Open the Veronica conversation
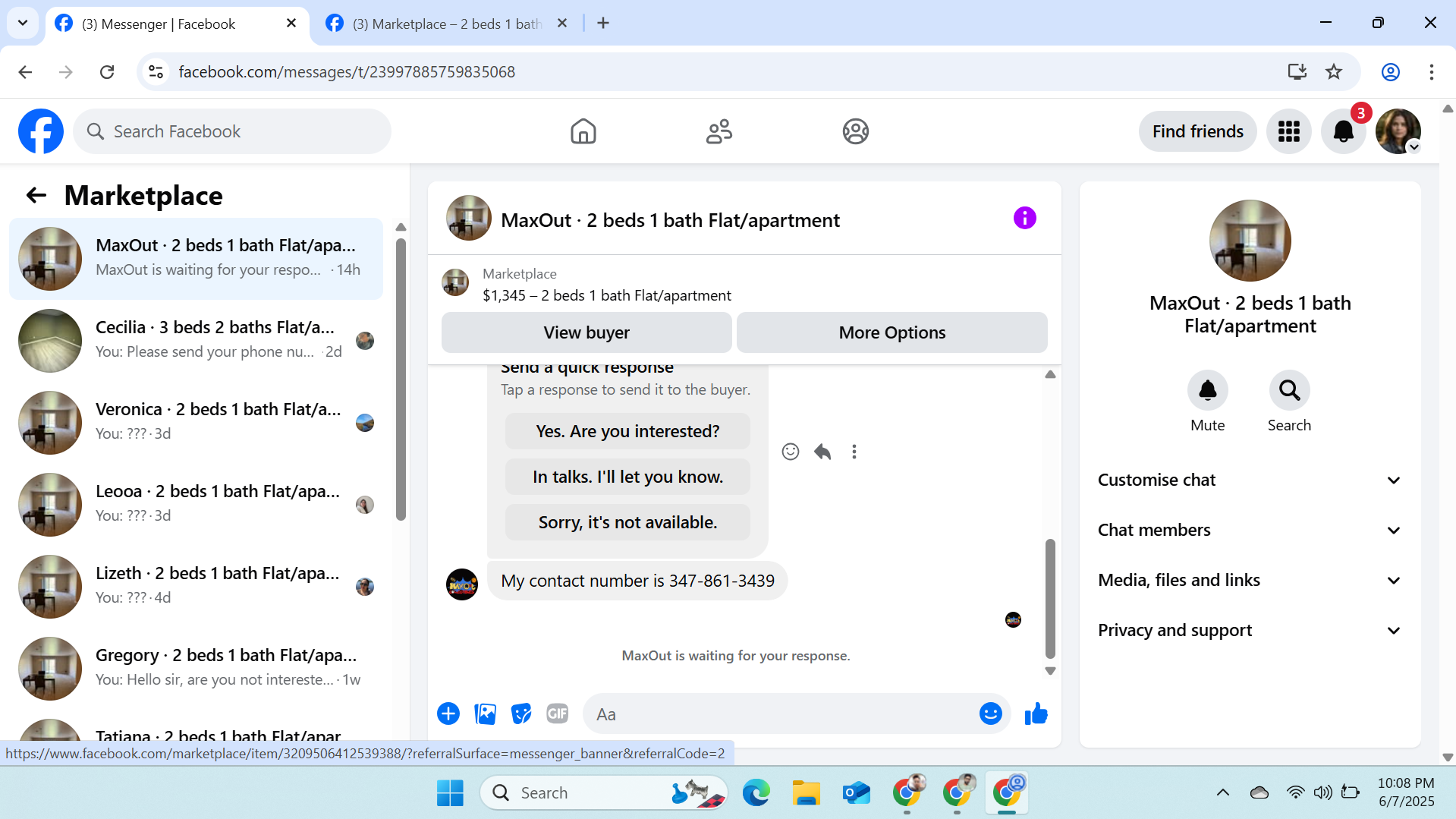The image size is (1456, 819). (196, 422)
